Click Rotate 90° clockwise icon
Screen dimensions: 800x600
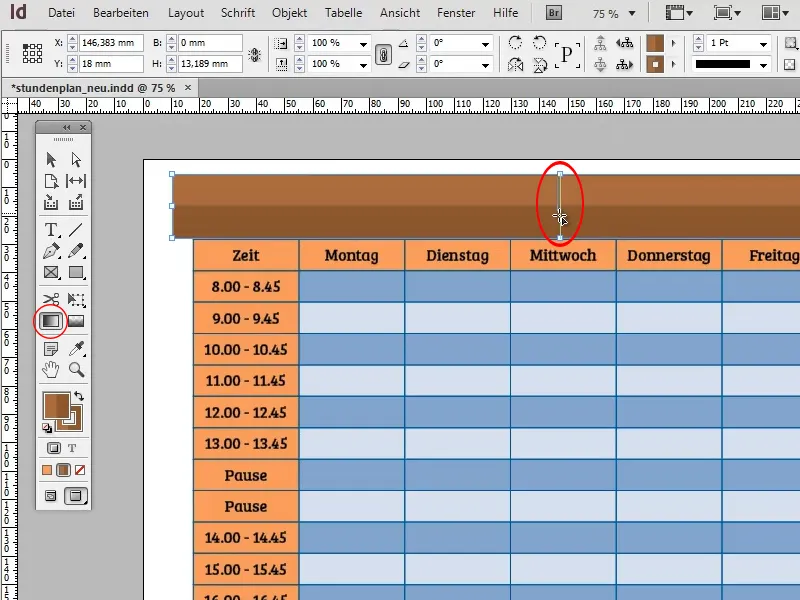point(515,43)
